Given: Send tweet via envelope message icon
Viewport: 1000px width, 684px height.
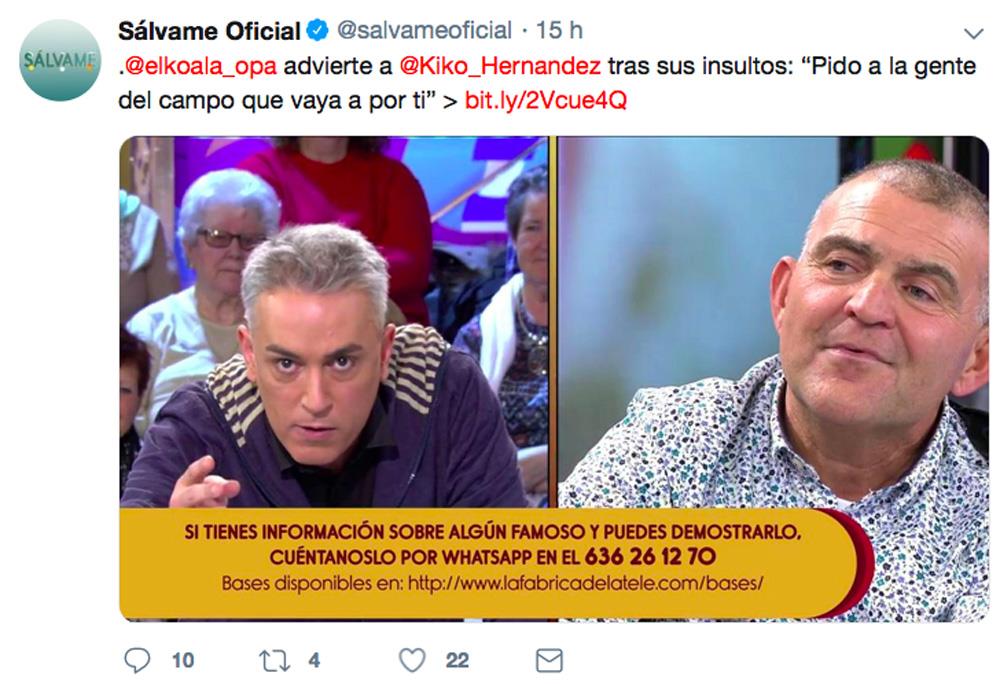Looking at the screenshot, I should click(x=549, y=660).
